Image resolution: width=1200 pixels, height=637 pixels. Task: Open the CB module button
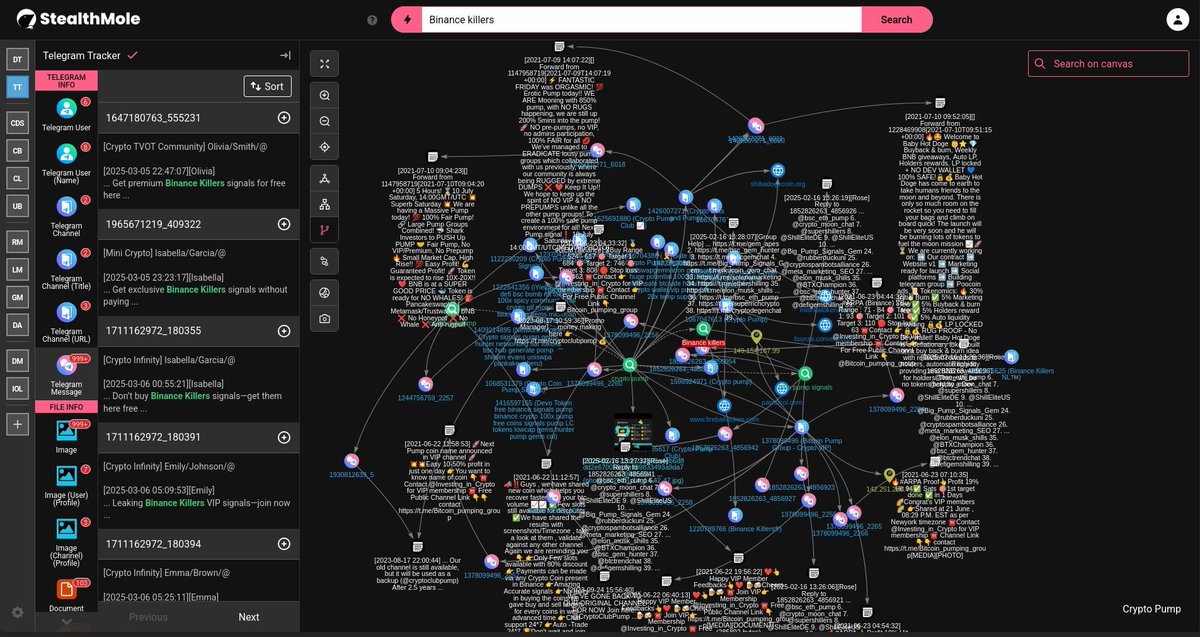(17, 150)
